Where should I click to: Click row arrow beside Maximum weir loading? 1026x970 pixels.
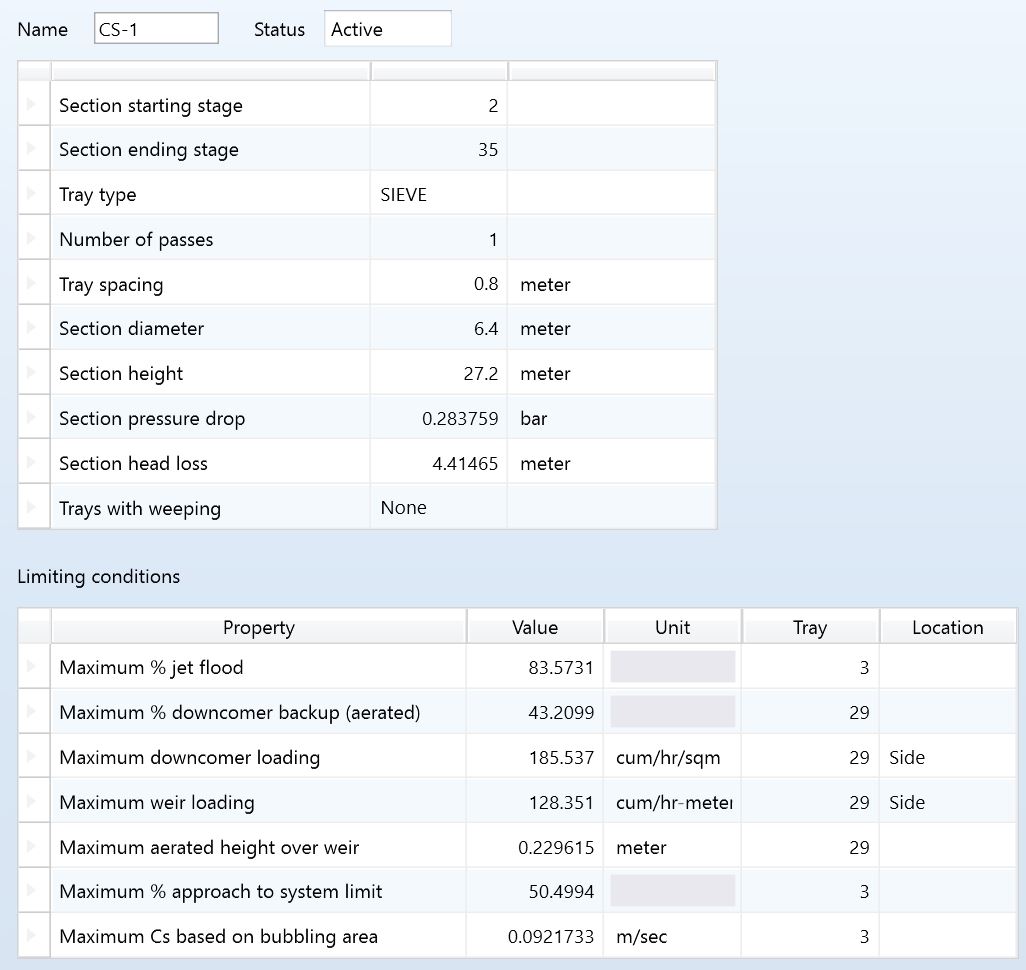pyautogui.click(x=33, y=802)
